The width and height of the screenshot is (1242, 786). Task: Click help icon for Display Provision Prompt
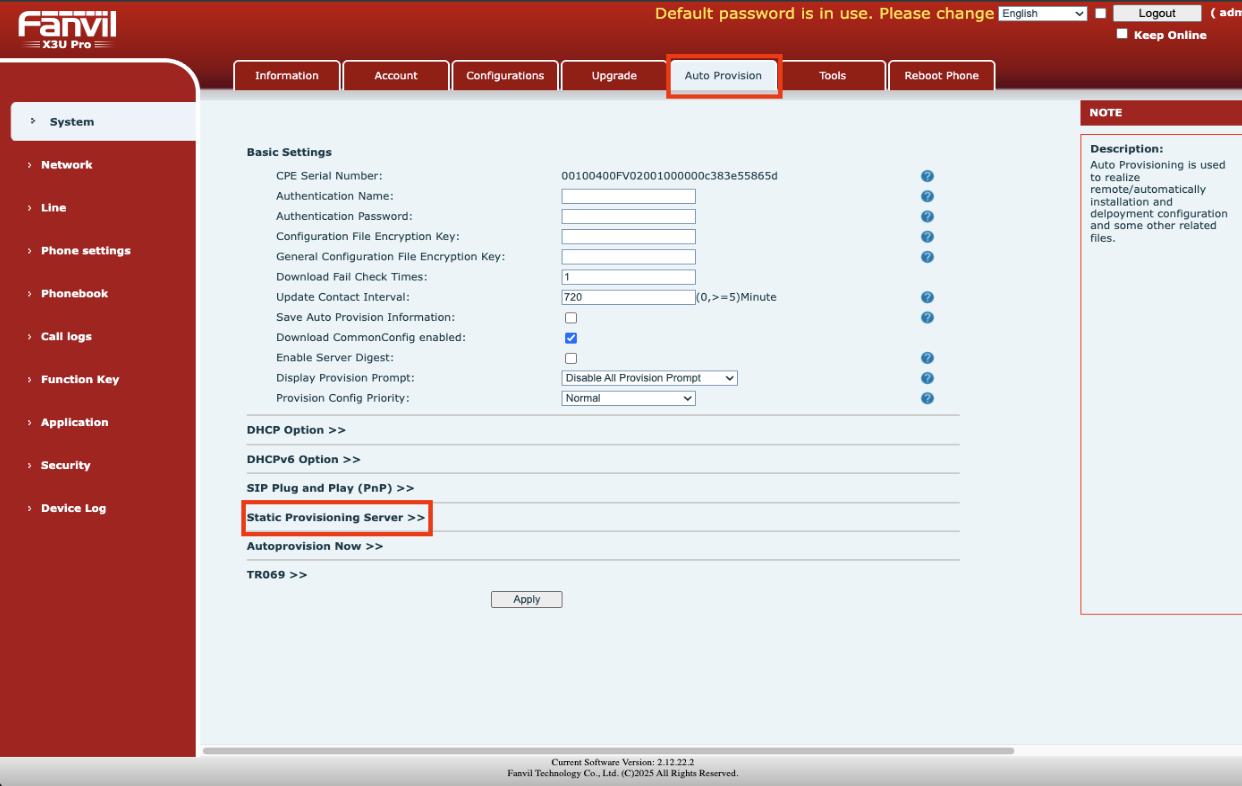[x=927, y=378]
